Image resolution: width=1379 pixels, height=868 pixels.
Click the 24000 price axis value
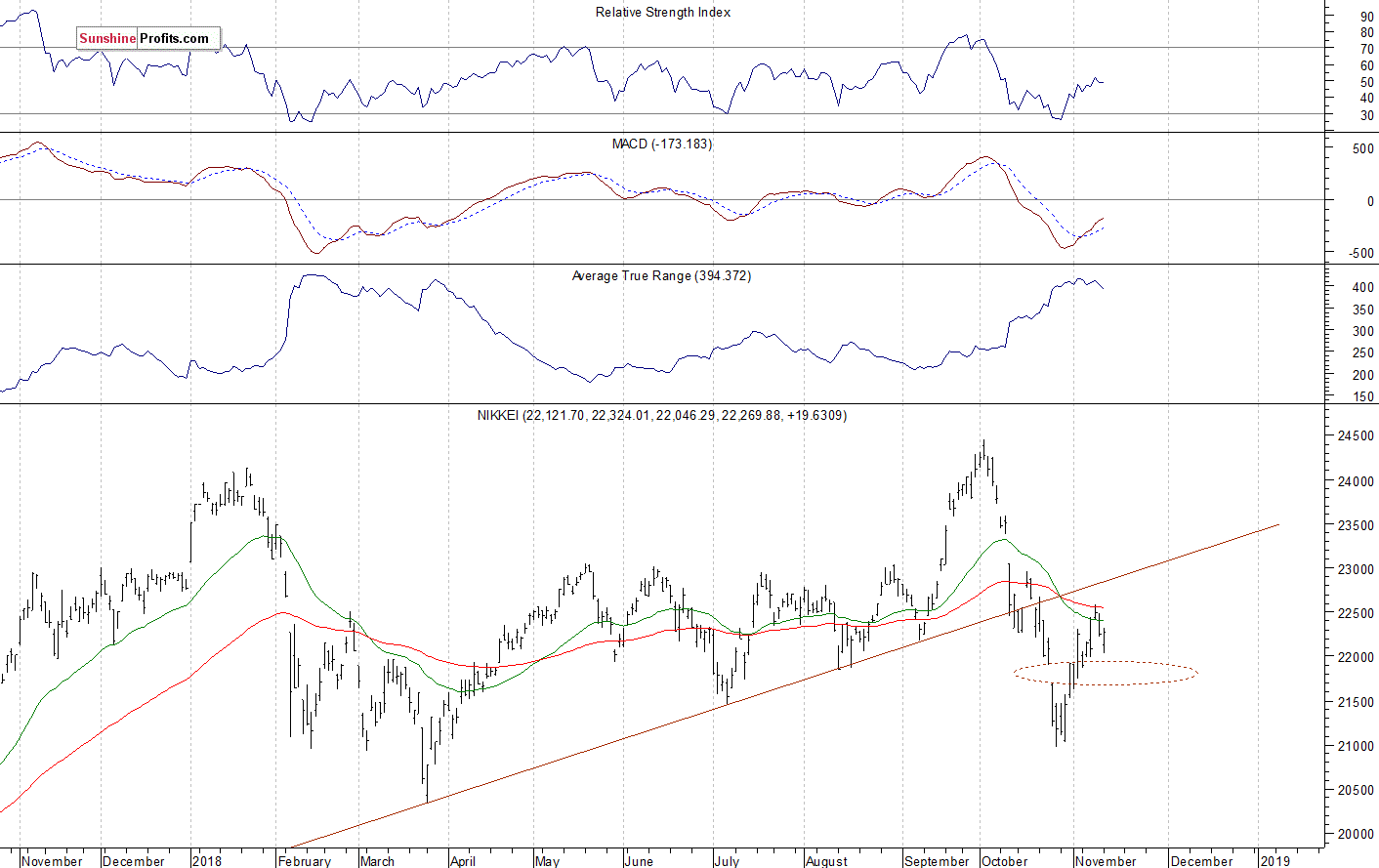click(1356, 481)
